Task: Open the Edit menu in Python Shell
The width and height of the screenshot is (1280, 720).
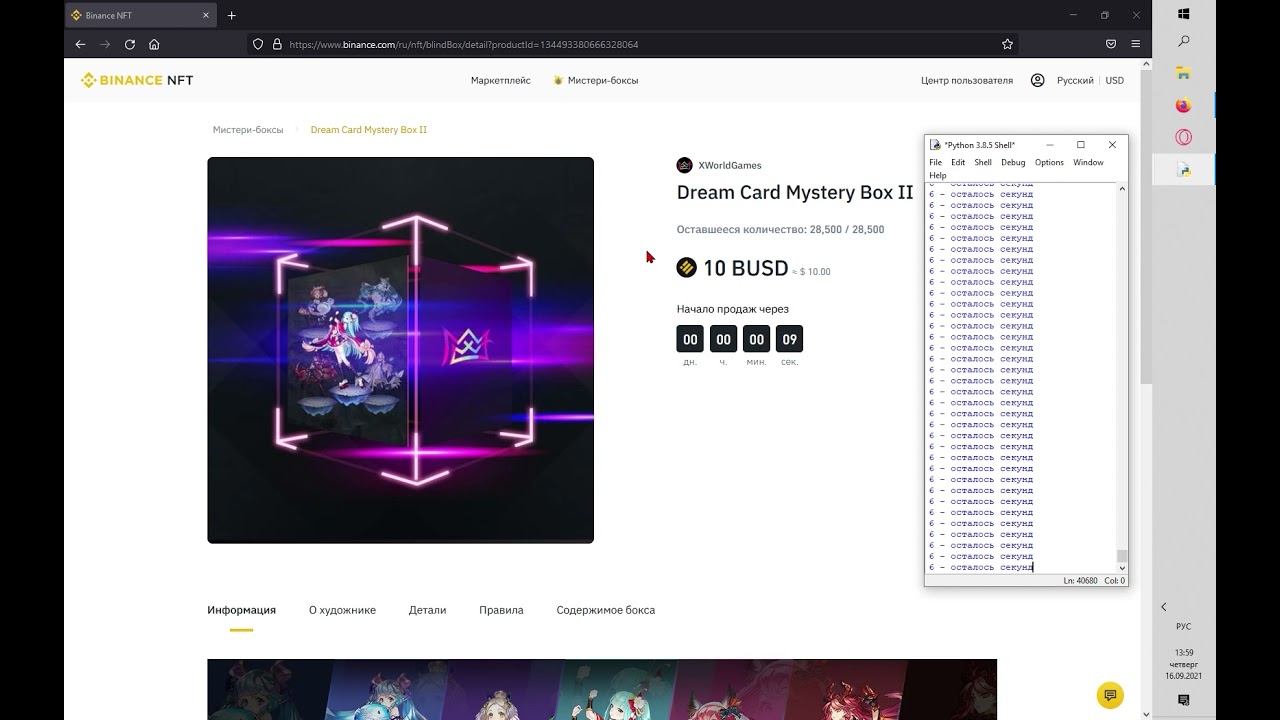Action: 958,162
